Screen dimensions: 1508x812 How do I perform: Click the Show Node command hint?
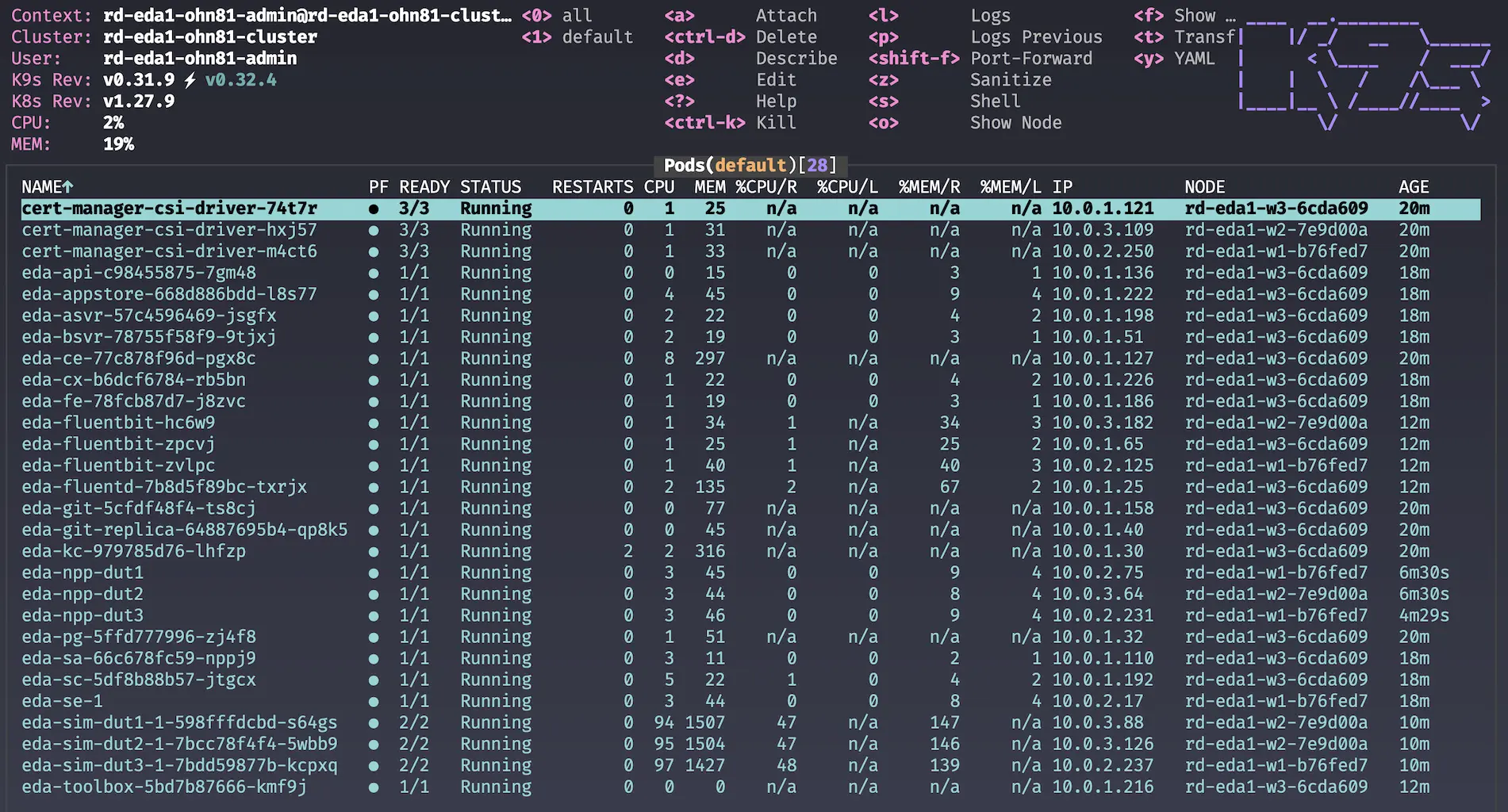[x=1015, y=123]
